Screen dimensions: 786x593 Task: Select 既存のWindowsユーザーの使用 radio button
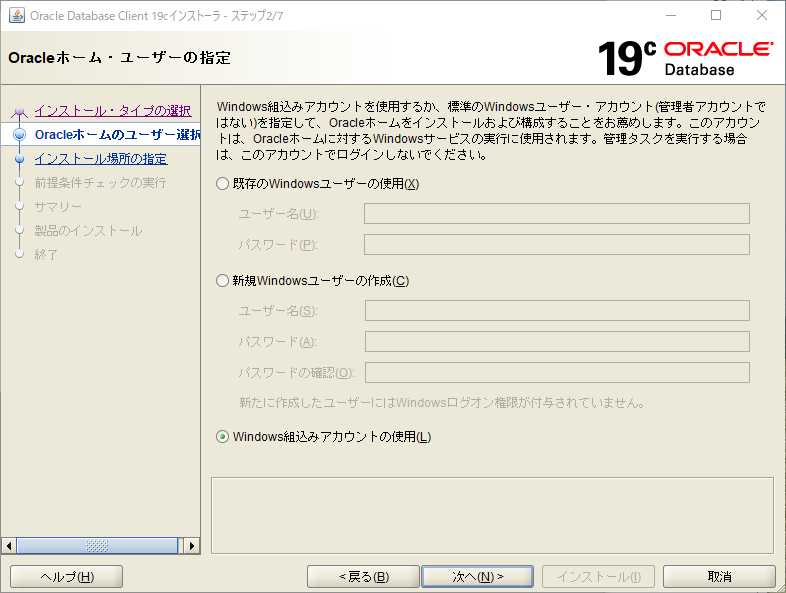[223, 184]
